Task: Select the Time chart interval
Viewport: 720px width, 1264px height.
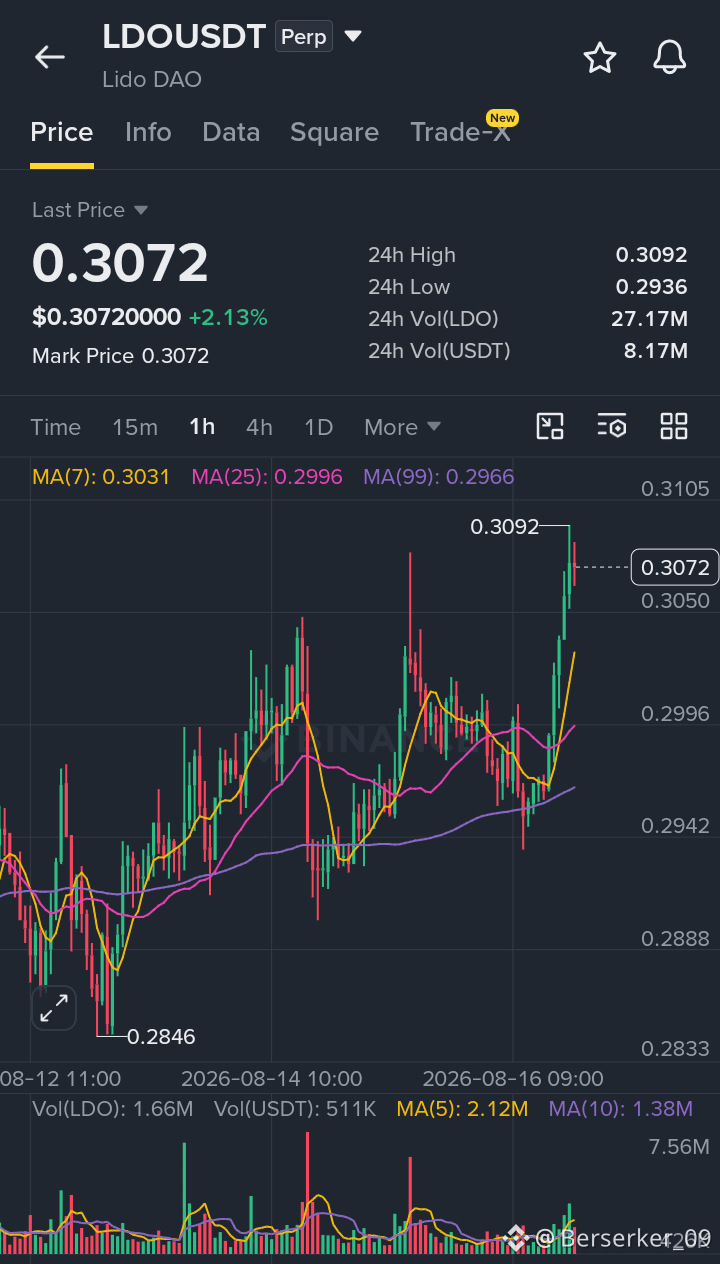Action: point(56,427)
